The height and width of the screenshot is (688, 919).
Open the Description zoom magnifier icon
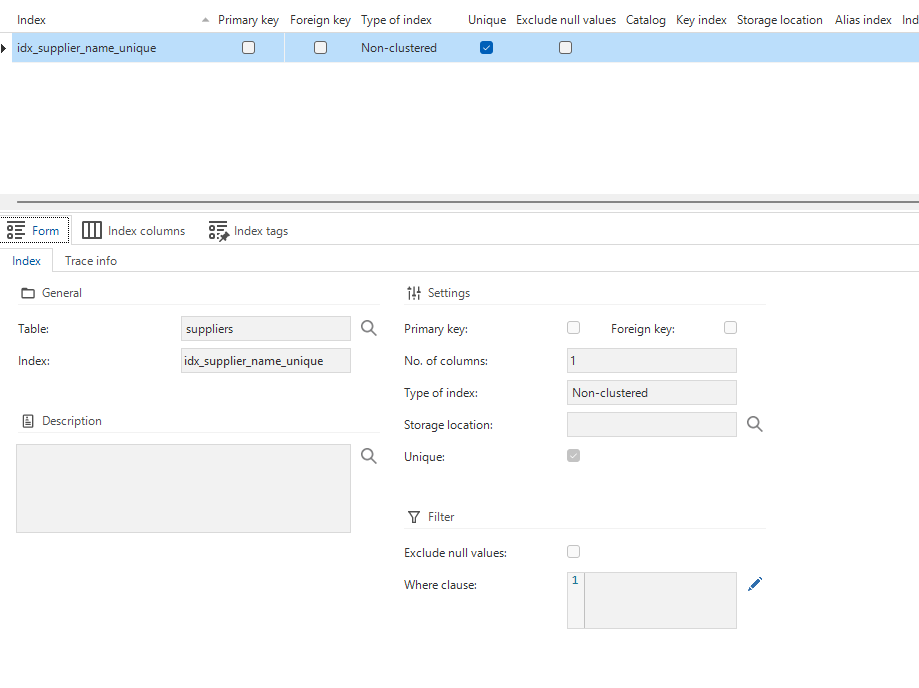coord(369,455)
